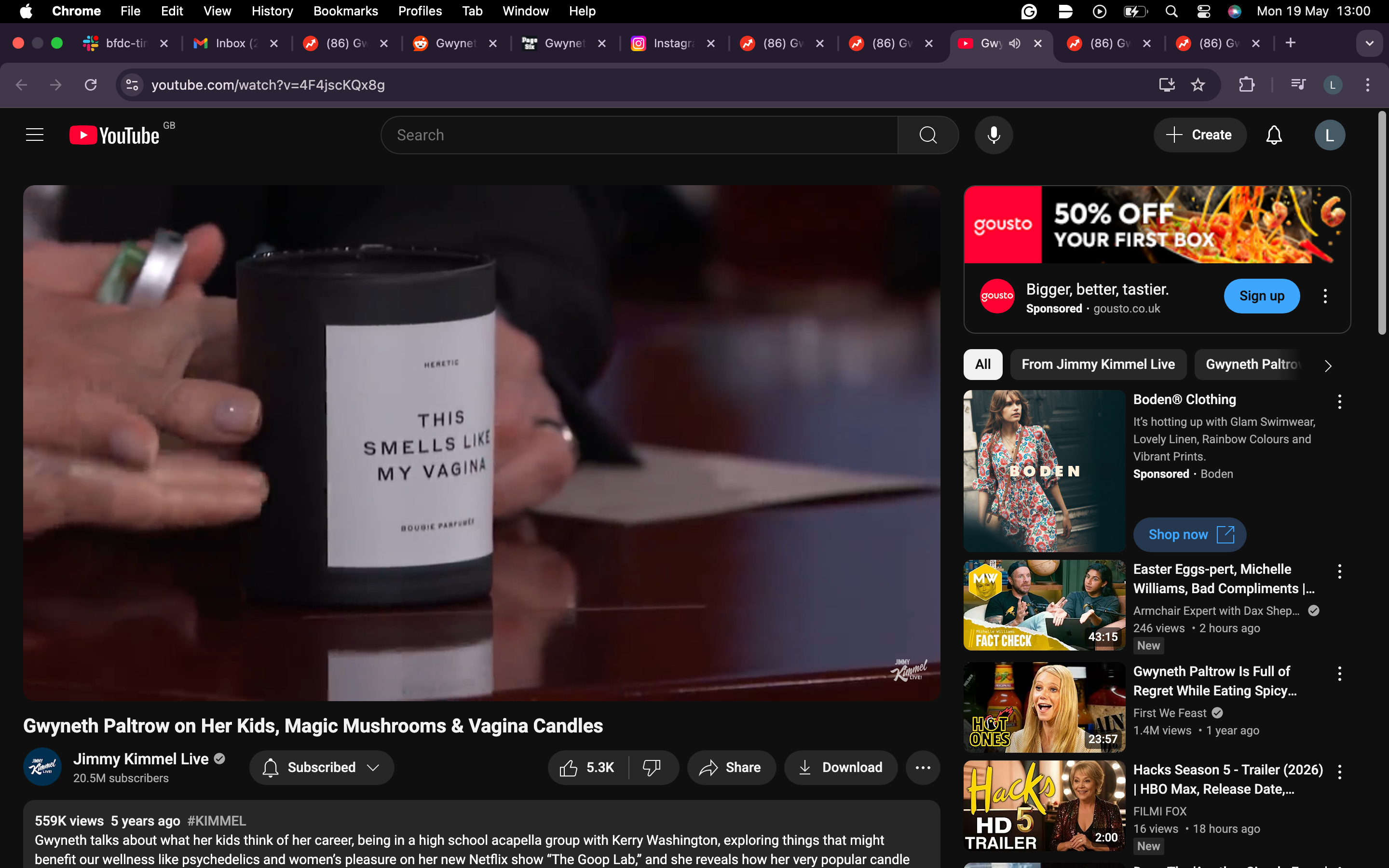Dislike the Gwyneth Paltrow video
1389x868 pixels.
click(x=653, y=767)
